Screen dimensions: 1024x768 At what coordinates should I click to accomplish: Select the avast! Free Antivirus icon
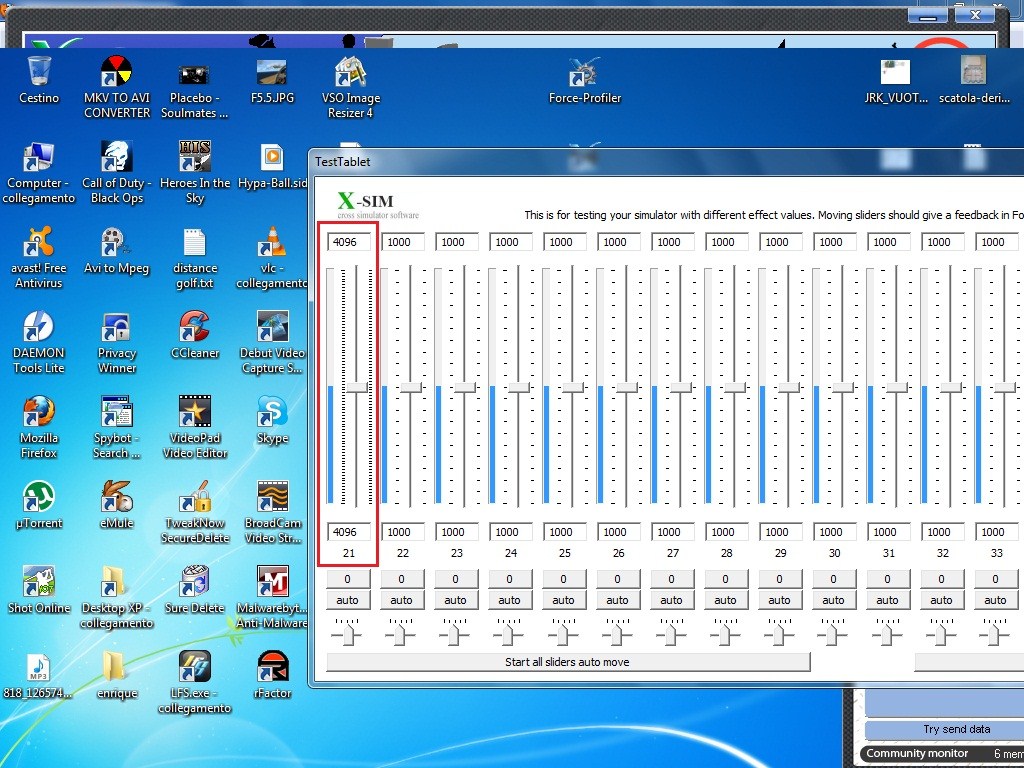39,242
